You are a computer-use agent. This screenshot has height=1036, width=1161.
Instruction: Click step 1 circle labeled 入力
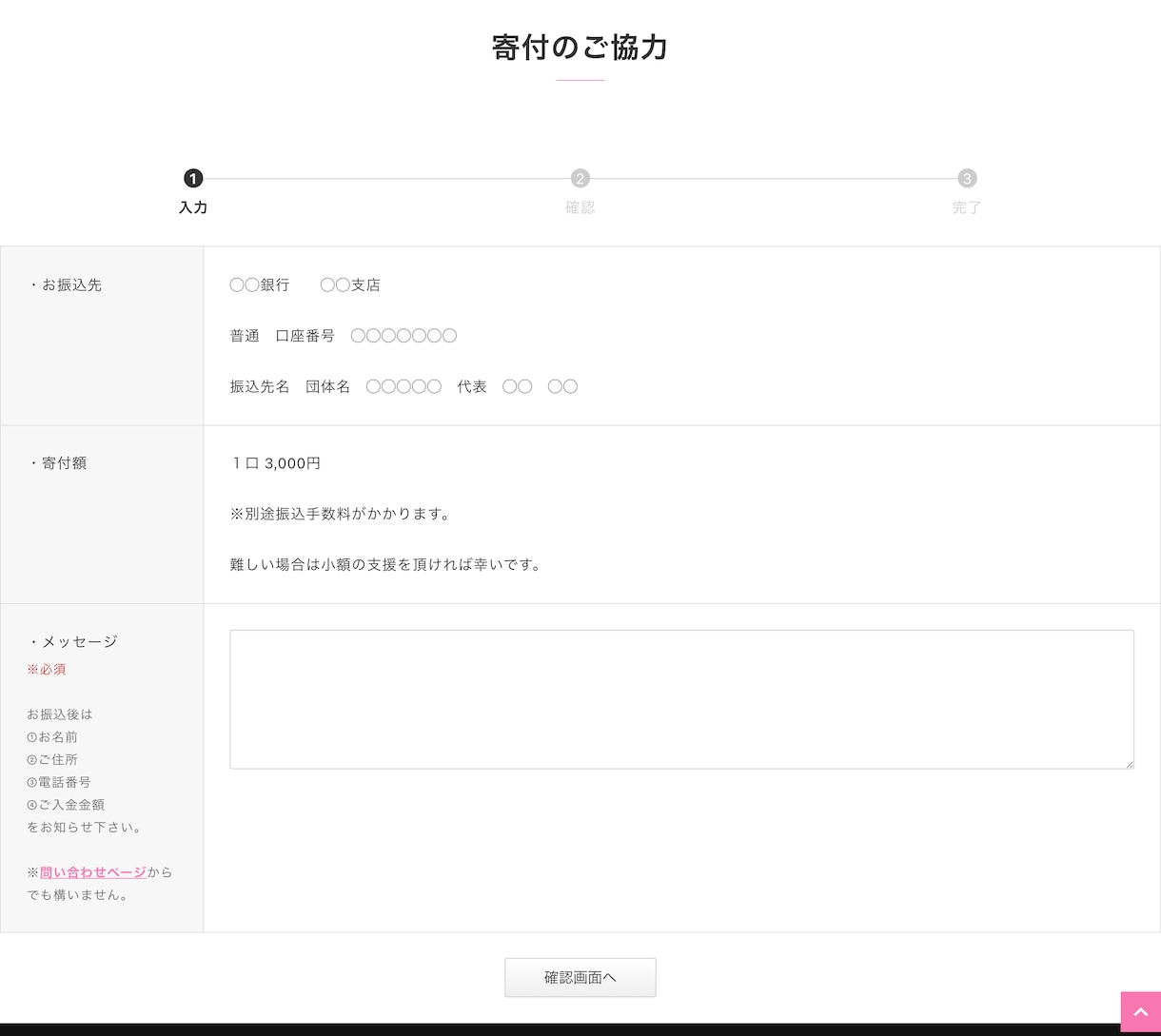(193, 178)
